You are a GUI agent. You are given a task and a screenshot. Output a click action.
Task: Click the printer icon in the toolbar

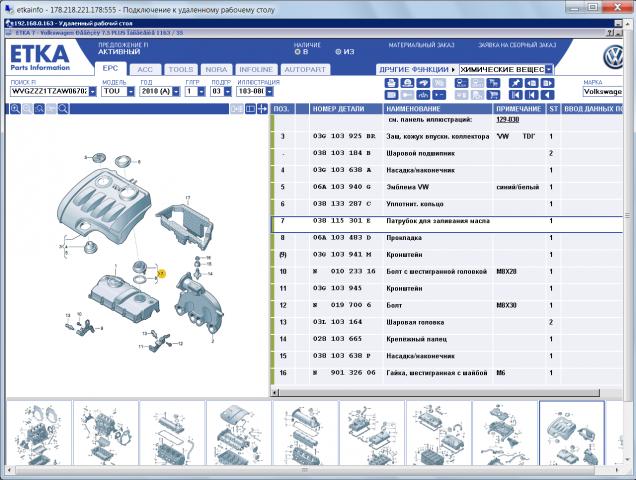(391, 83)
